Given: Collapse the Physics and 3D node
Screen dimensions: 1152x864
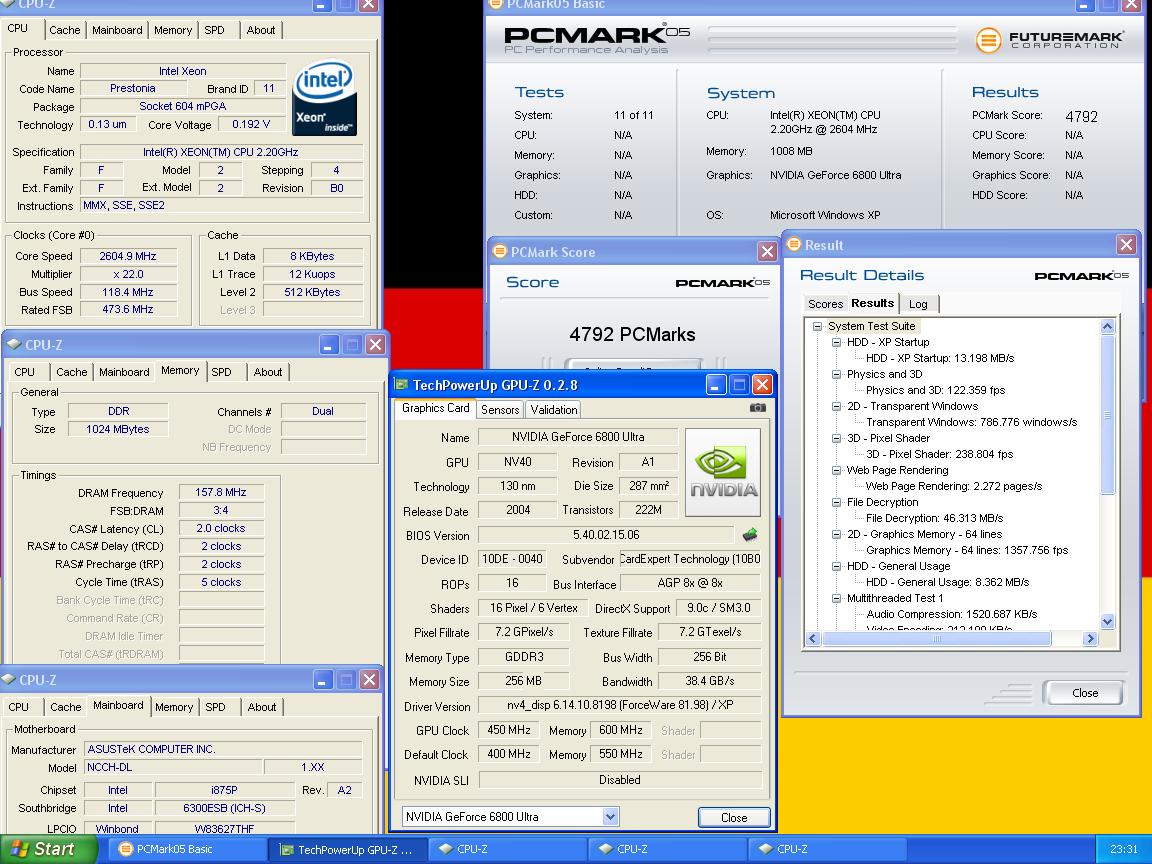Looking at the screenshot, I should [836, 374].
